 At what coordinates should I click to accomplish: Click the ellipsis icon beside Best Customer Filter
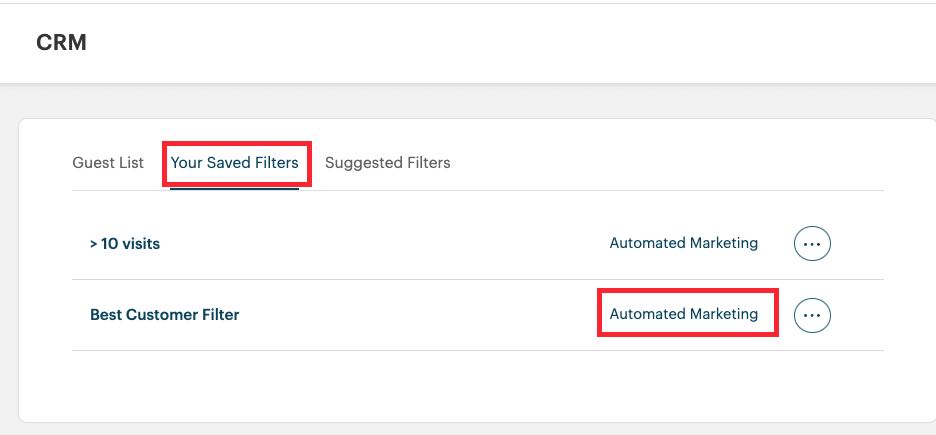coord(812,315)
